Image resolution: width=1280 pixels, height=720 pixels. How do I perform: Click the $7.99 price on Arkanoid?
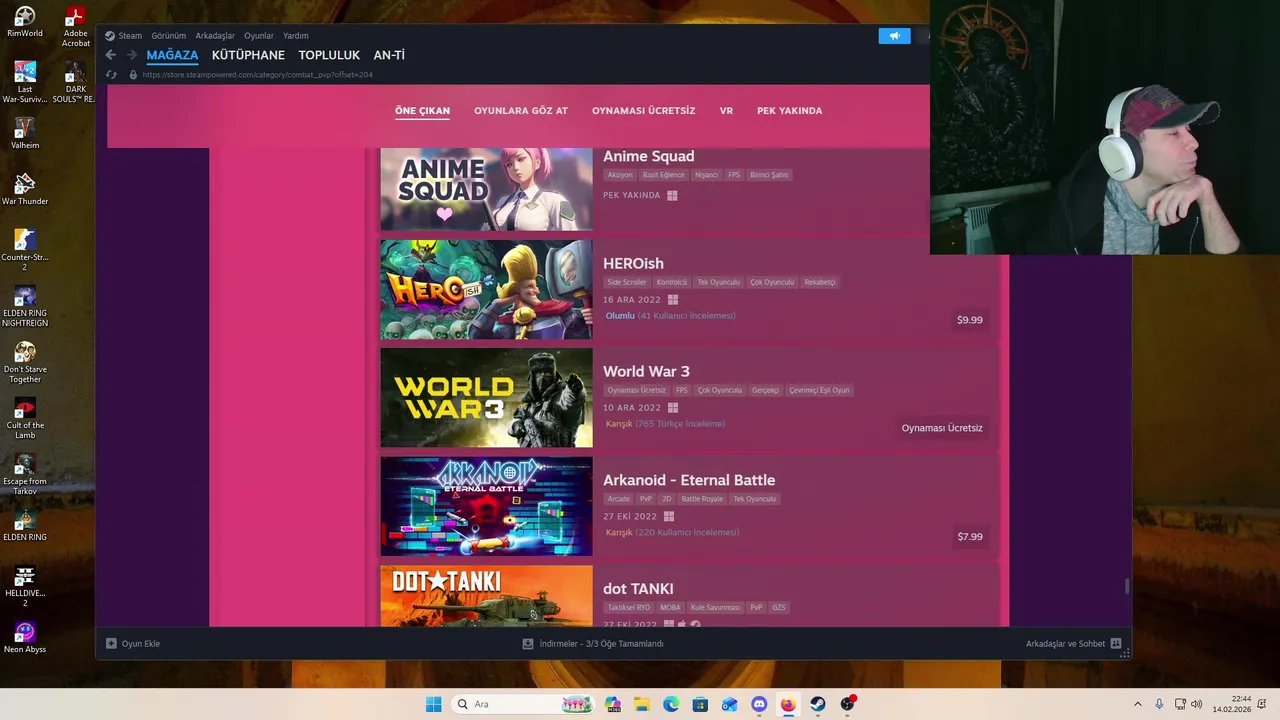[x=970, y=537]
